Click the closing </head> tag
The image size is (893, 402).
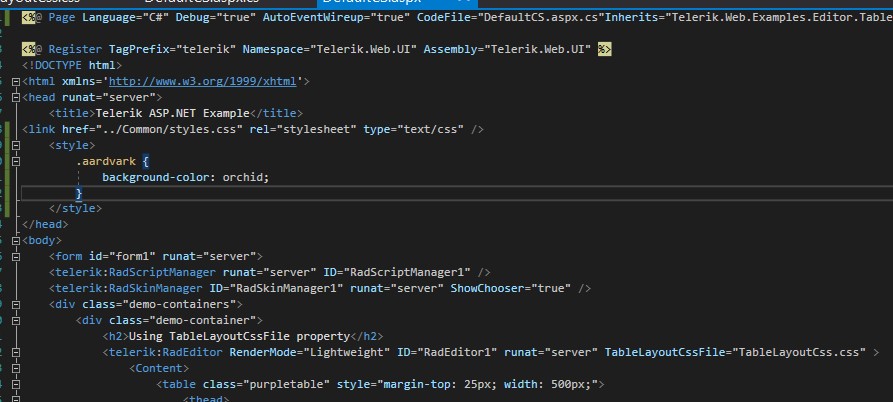click(x=45, y=224)
